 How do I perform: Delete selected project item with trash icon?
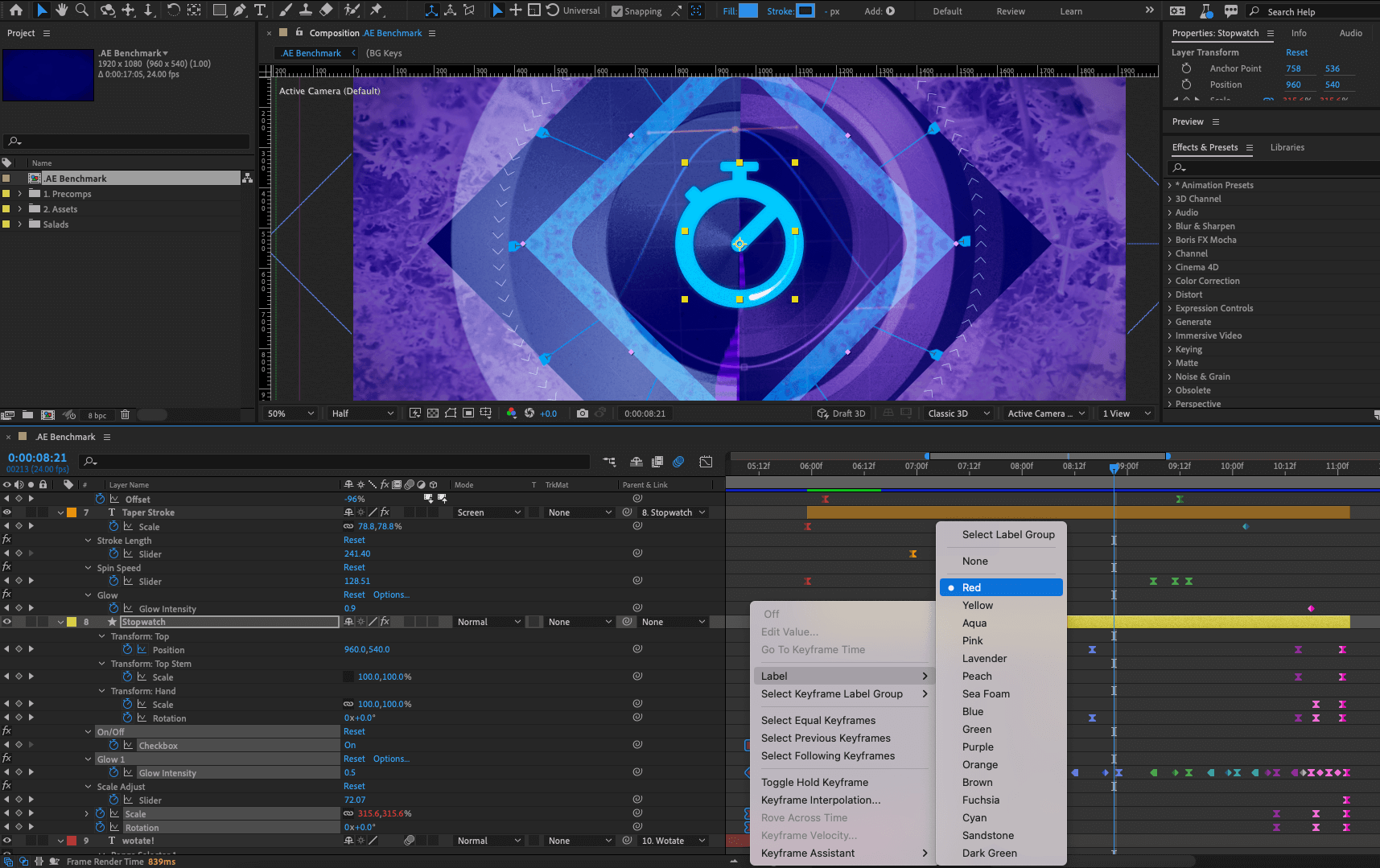pyautogui.click(x=125, y=415)
